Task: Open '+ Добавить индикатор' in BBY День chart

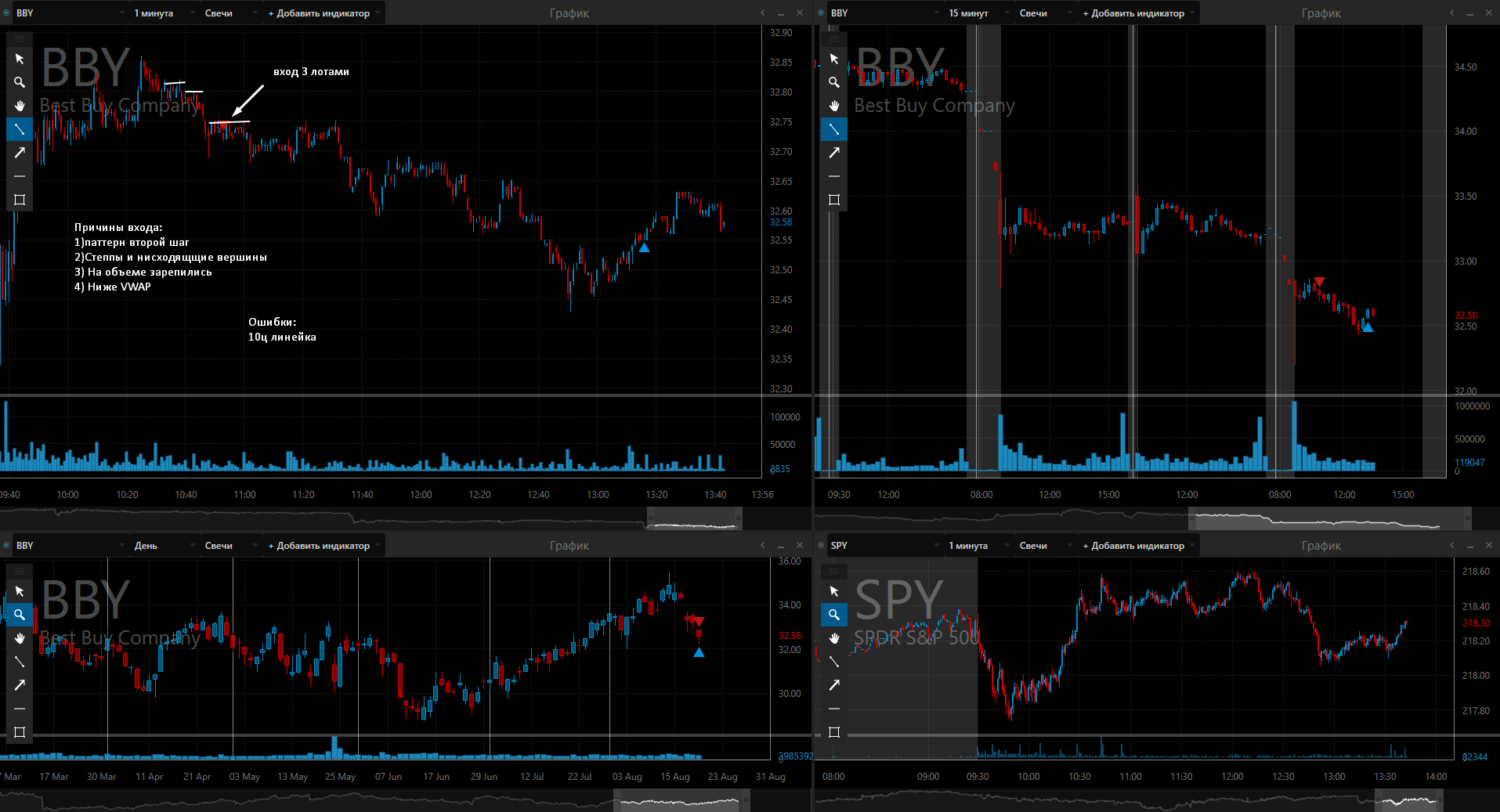Action: click(x=323, y=546)
